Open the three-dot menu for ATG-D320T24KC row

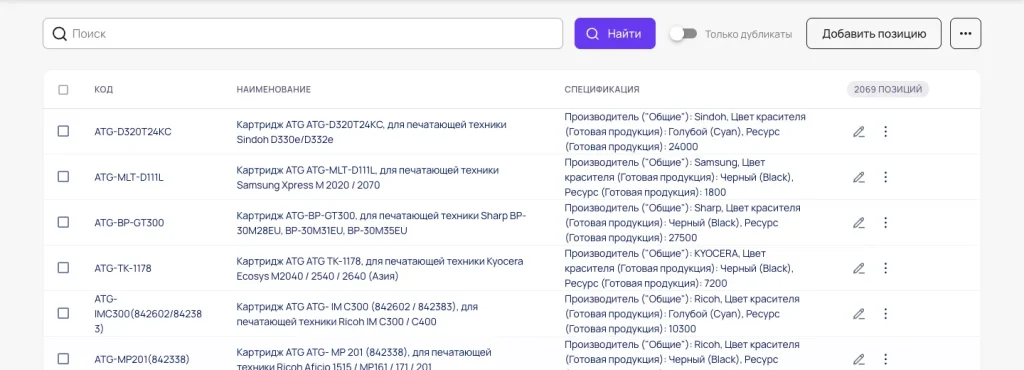tap(886, 132)
